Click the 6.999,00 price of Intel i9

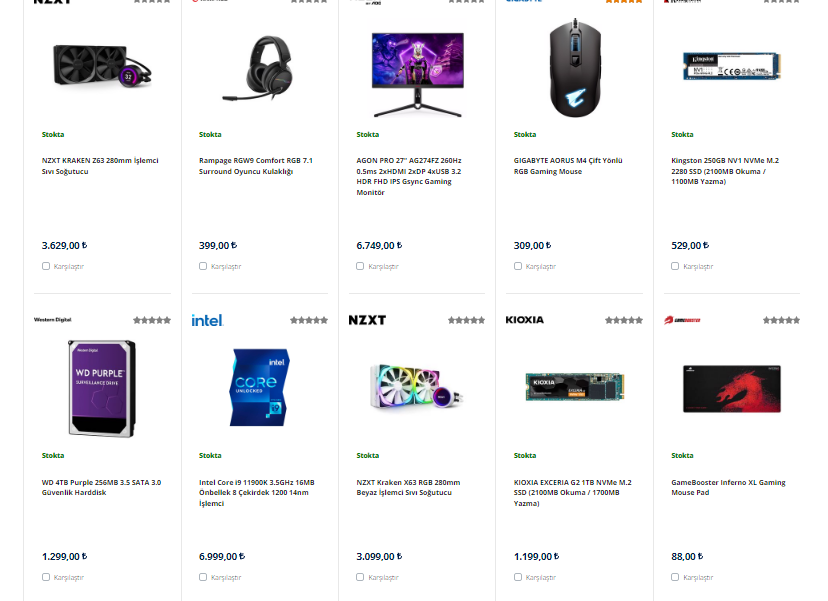click(x=222, y=557)
